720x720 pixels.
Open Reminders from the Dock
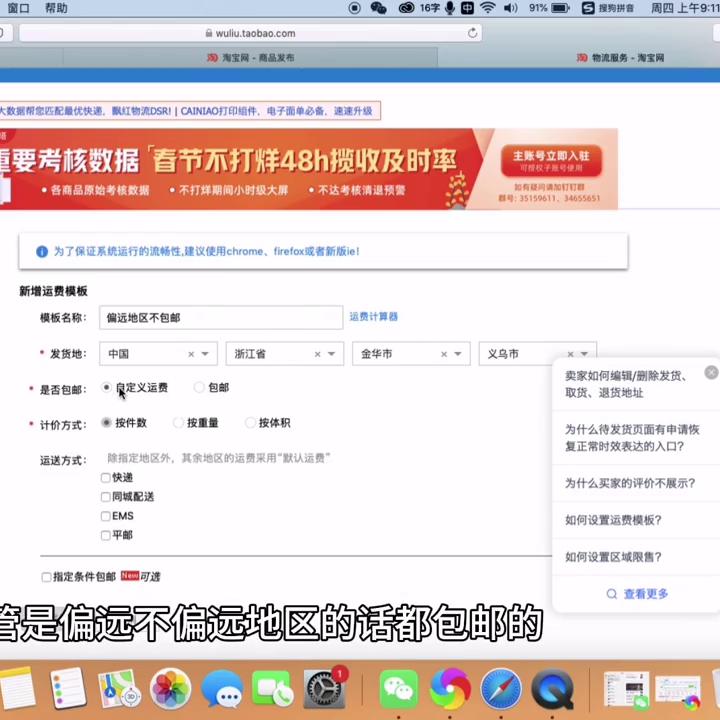point(68,688)
